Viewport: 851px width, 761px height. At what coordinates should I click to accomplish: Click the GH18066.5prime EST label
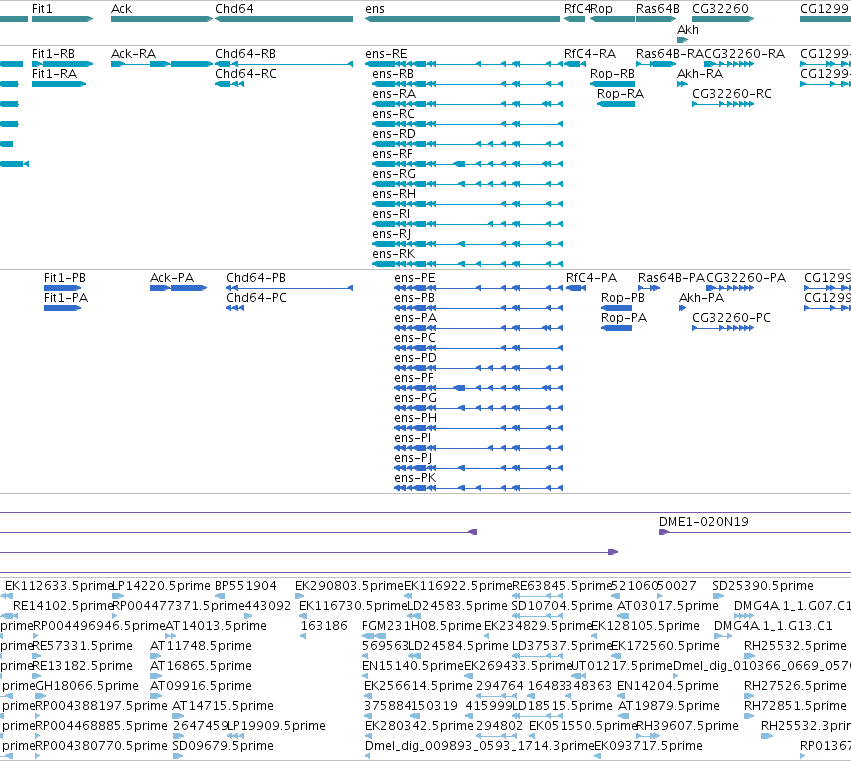click(87, 686)
